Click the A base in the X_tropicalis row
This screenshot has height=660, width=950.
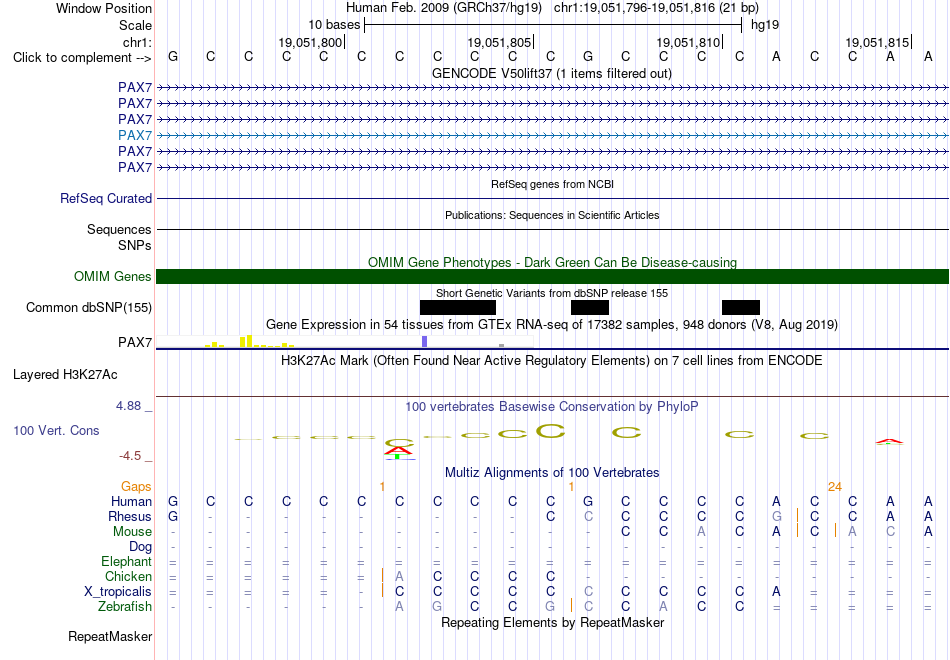[776, 592]
